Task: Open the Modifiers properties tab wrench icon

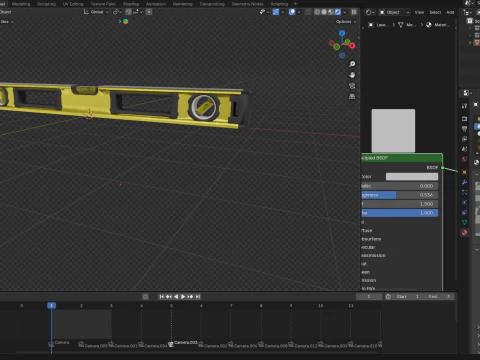Action: [x=464, y=182]
